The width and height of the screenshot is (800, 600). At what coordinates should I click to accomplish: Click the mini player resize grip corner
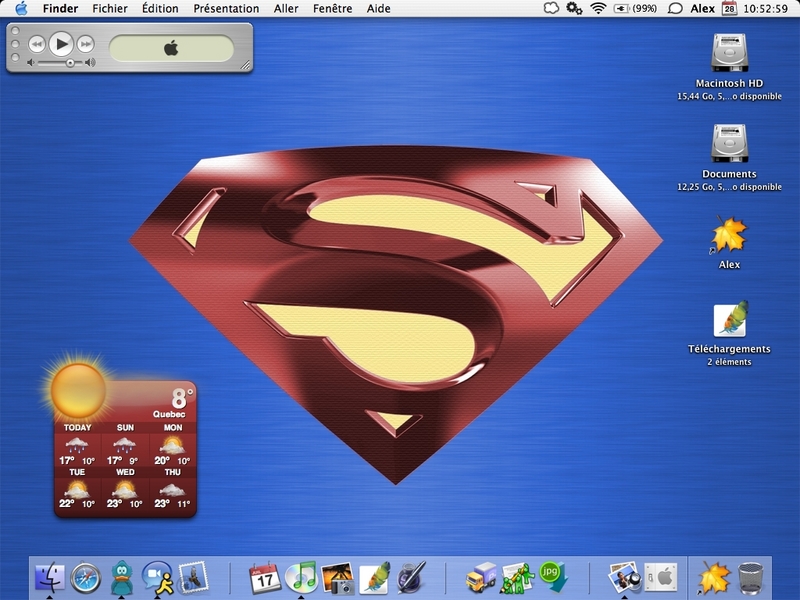[x=246, y=65]
